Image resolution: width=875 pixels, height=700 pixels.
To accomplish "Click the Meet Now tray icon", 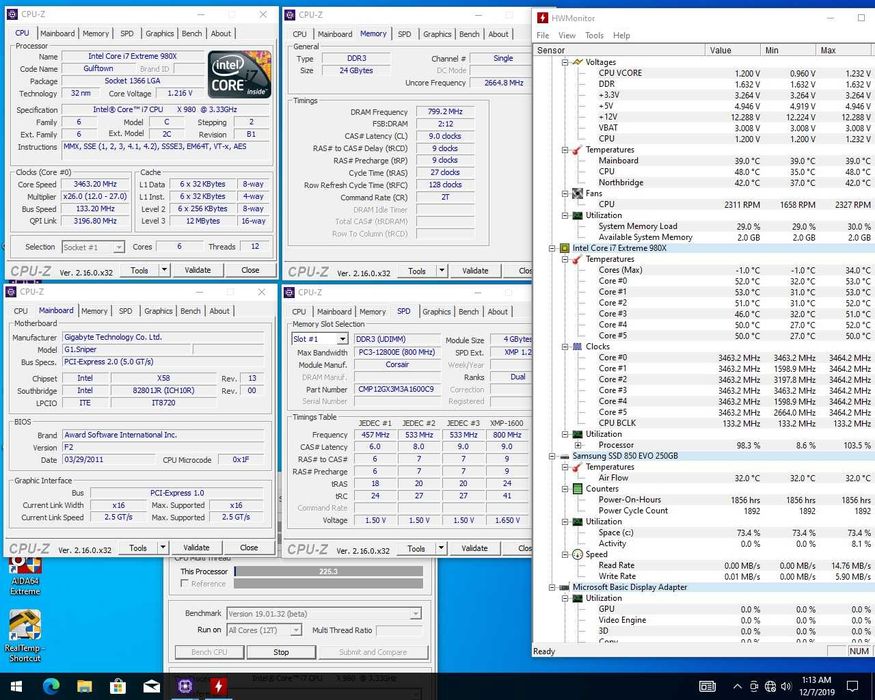I will click(x=754, y=686).
